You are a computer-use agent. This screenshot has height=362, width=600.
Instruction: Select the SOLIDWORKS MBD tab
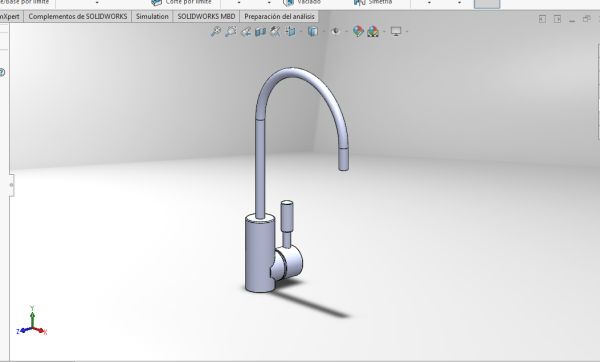(x=206, y=16)
